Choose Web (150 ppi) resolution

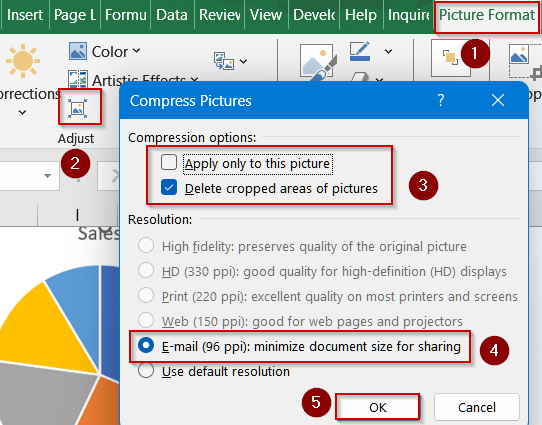[x=146, y=320]
